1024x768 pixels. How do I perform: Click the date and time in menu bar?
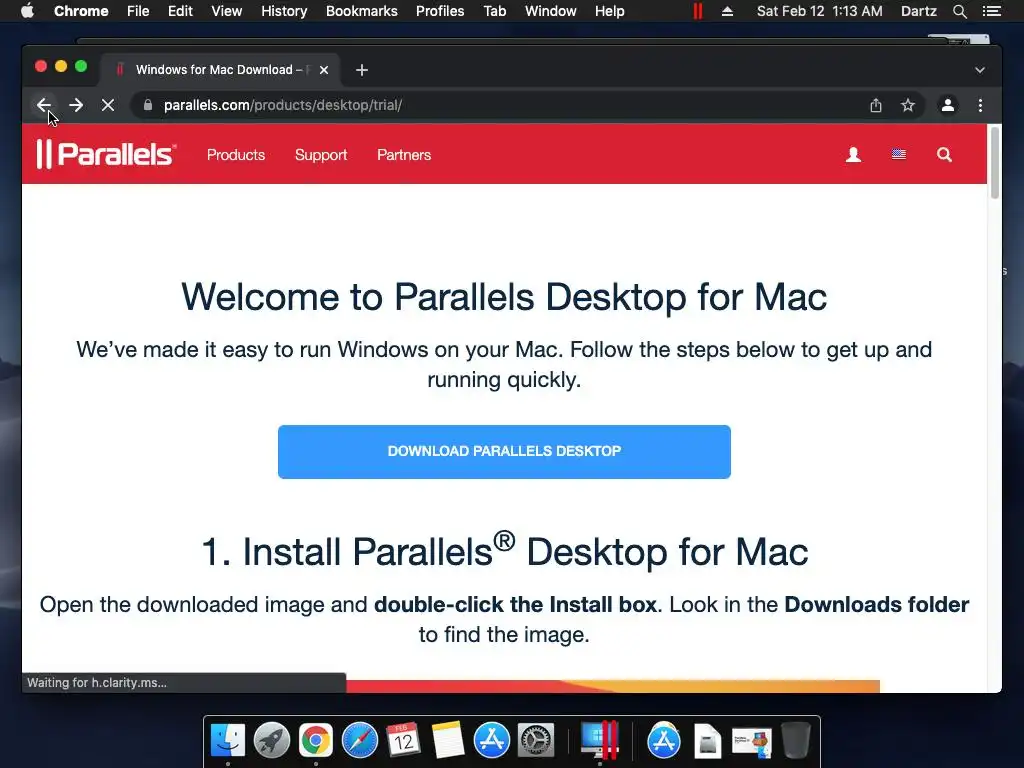820,11
